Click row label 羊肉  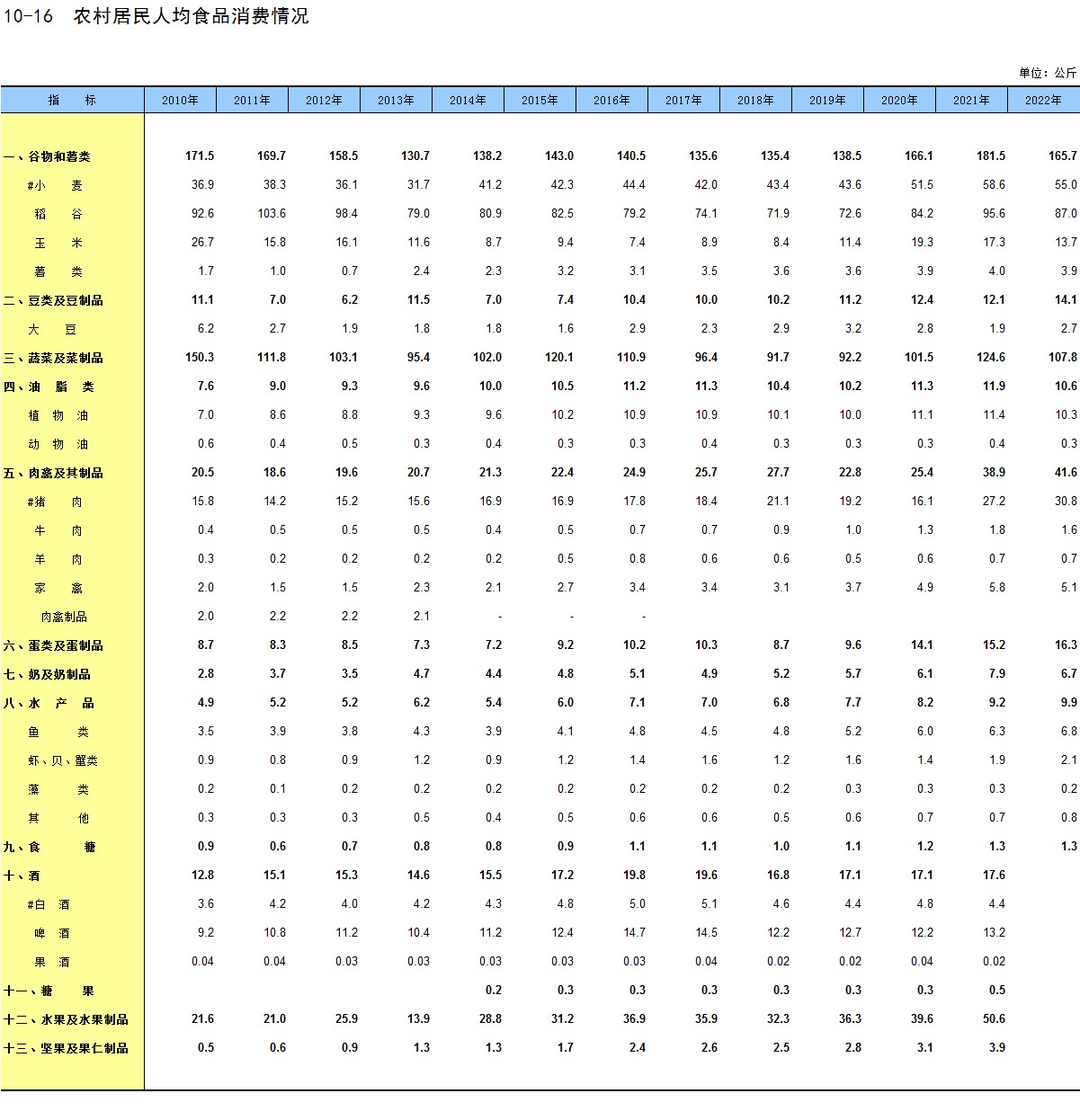(58, 559)
